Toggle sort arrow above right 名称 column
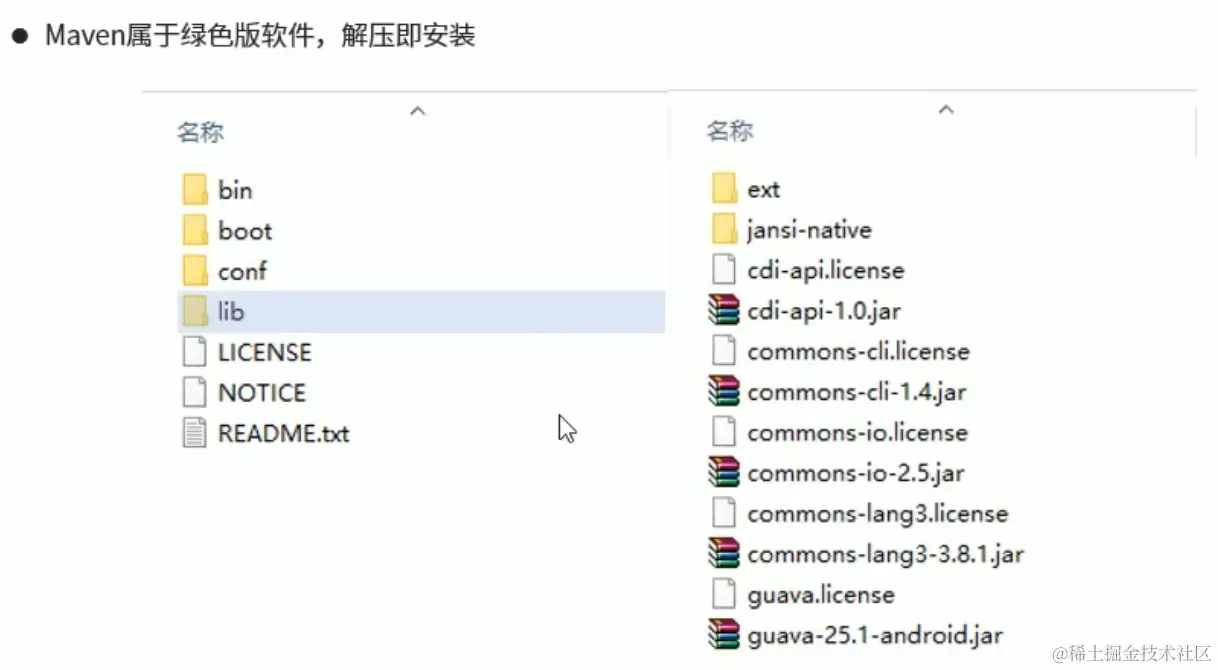This screenshot has height=670, width=1218. click(x=946, y=110)
